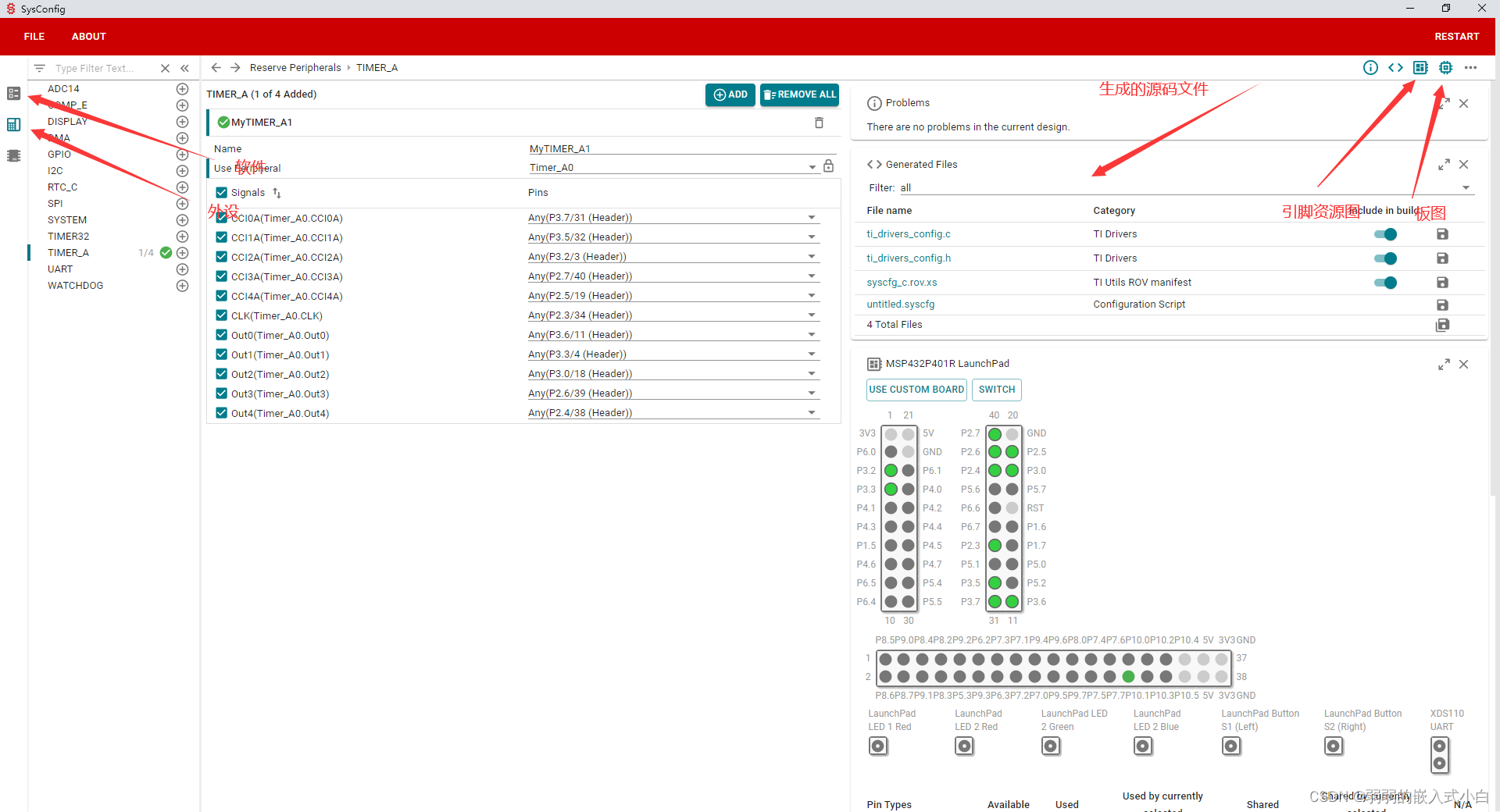1500x812 pixels.
Task: Click the SWITCH button on LaunchPad panel
Action: (x=996, y=390)
